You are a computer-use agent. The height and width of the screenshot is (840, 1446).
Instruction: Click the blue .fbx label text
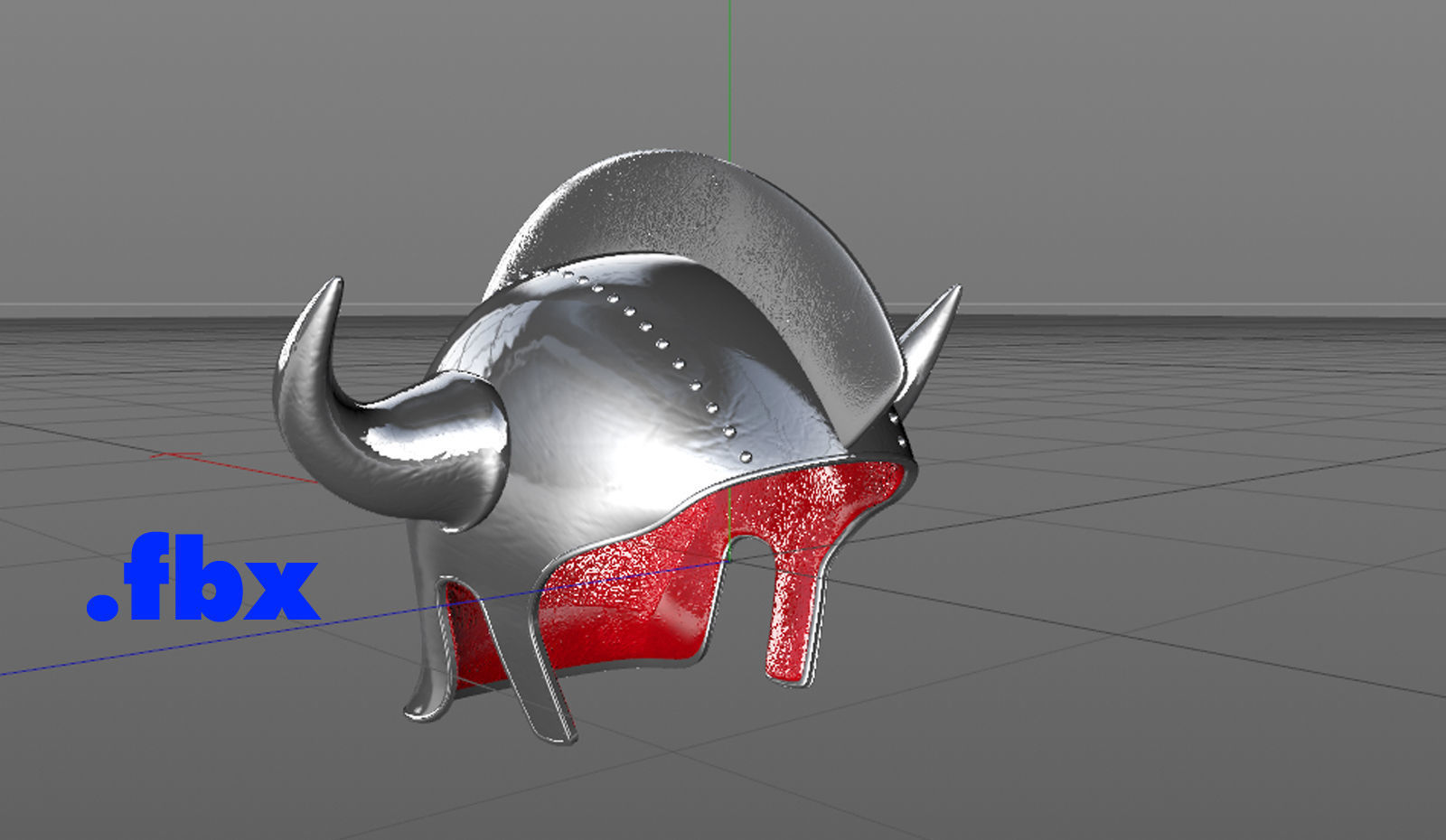[x=202, y=578]
